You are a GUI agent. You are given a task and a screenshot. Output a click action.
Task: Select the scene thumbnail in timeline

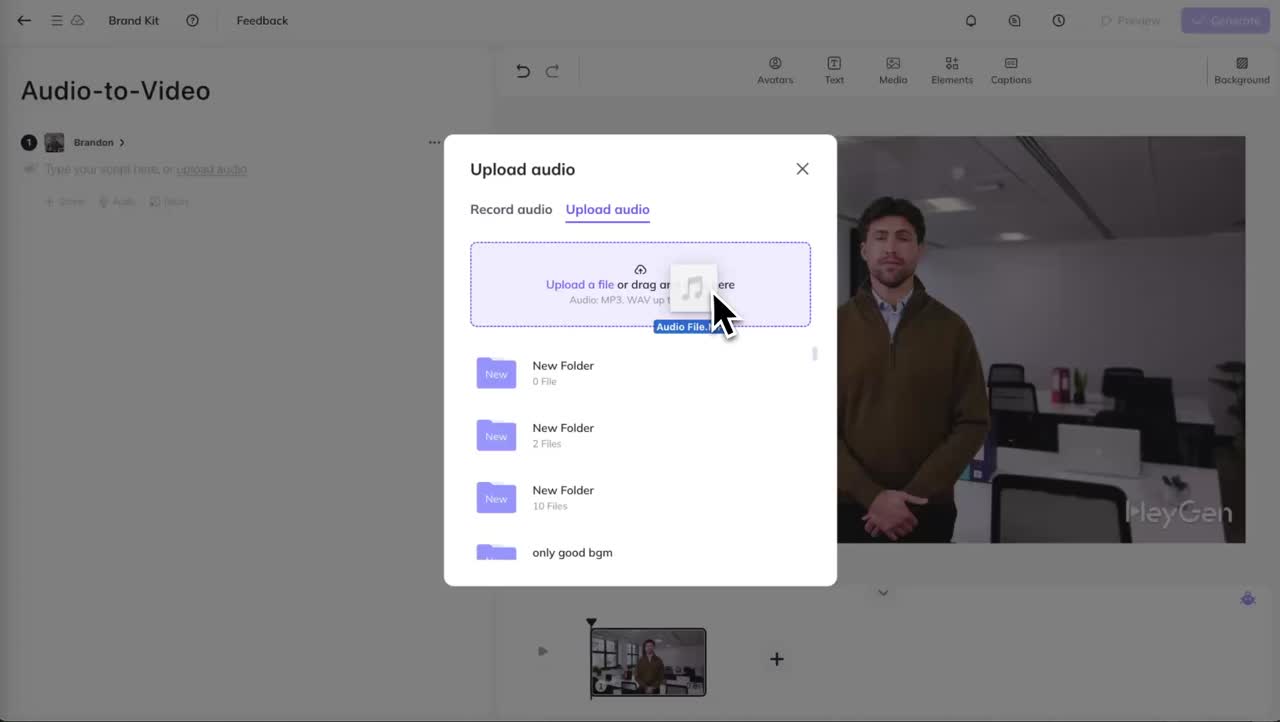click(x=648, y=662)
